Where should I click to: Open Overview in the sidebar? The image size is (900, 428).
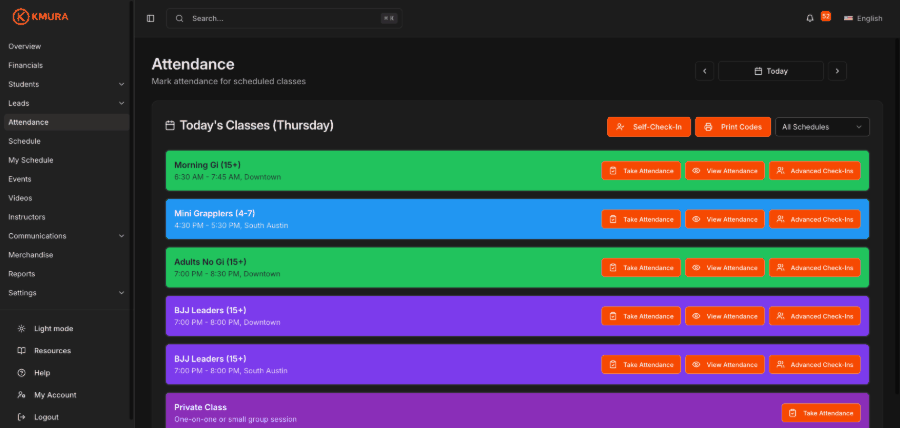(67, 46)
